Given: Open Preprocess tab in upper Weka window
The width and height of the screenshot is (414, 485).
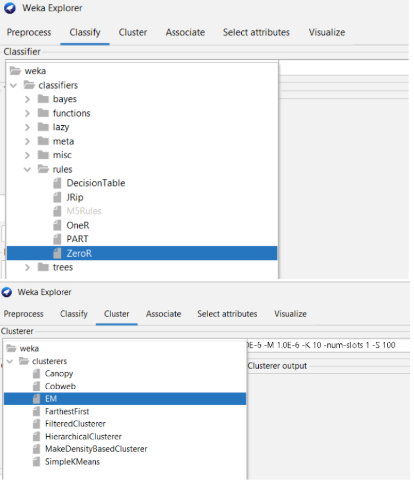Looking at the screenshot, I should point(29,32).
